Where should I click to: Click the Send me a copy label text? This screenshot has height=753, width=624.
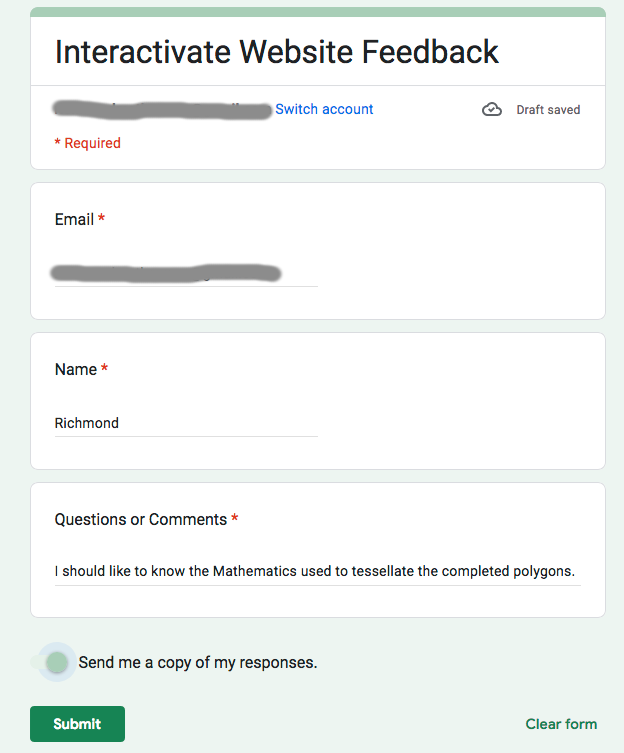pyautogui.click(x=197, y=662)
